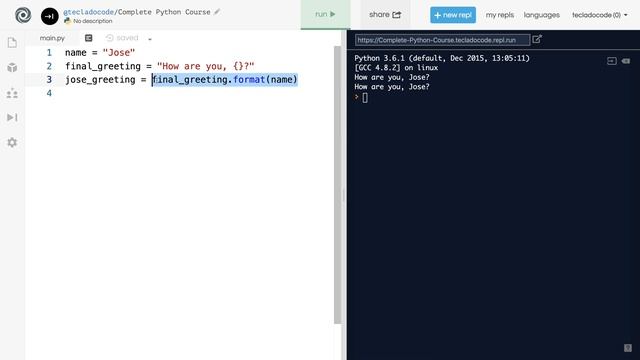Clear the console with the clear icon
The width and height of the screenshot is (640, 360).
point(626,61)
